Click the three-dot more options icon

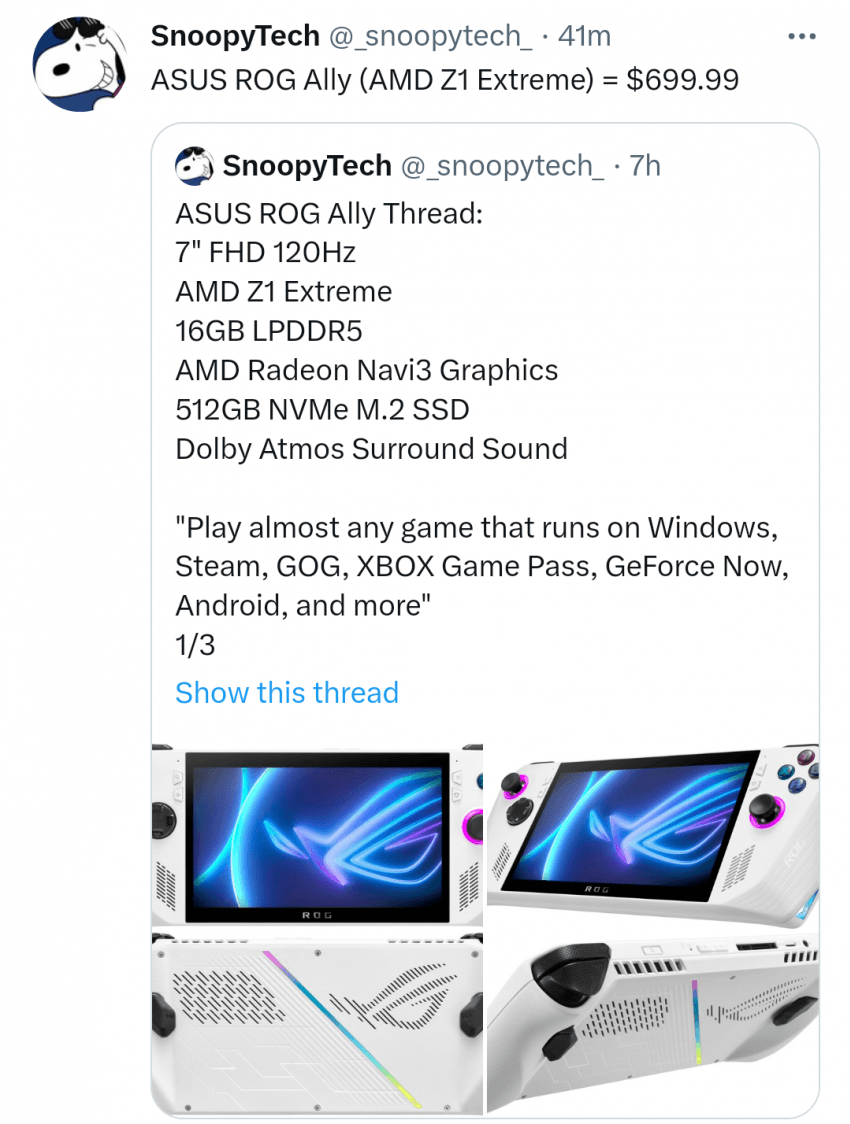803,34
